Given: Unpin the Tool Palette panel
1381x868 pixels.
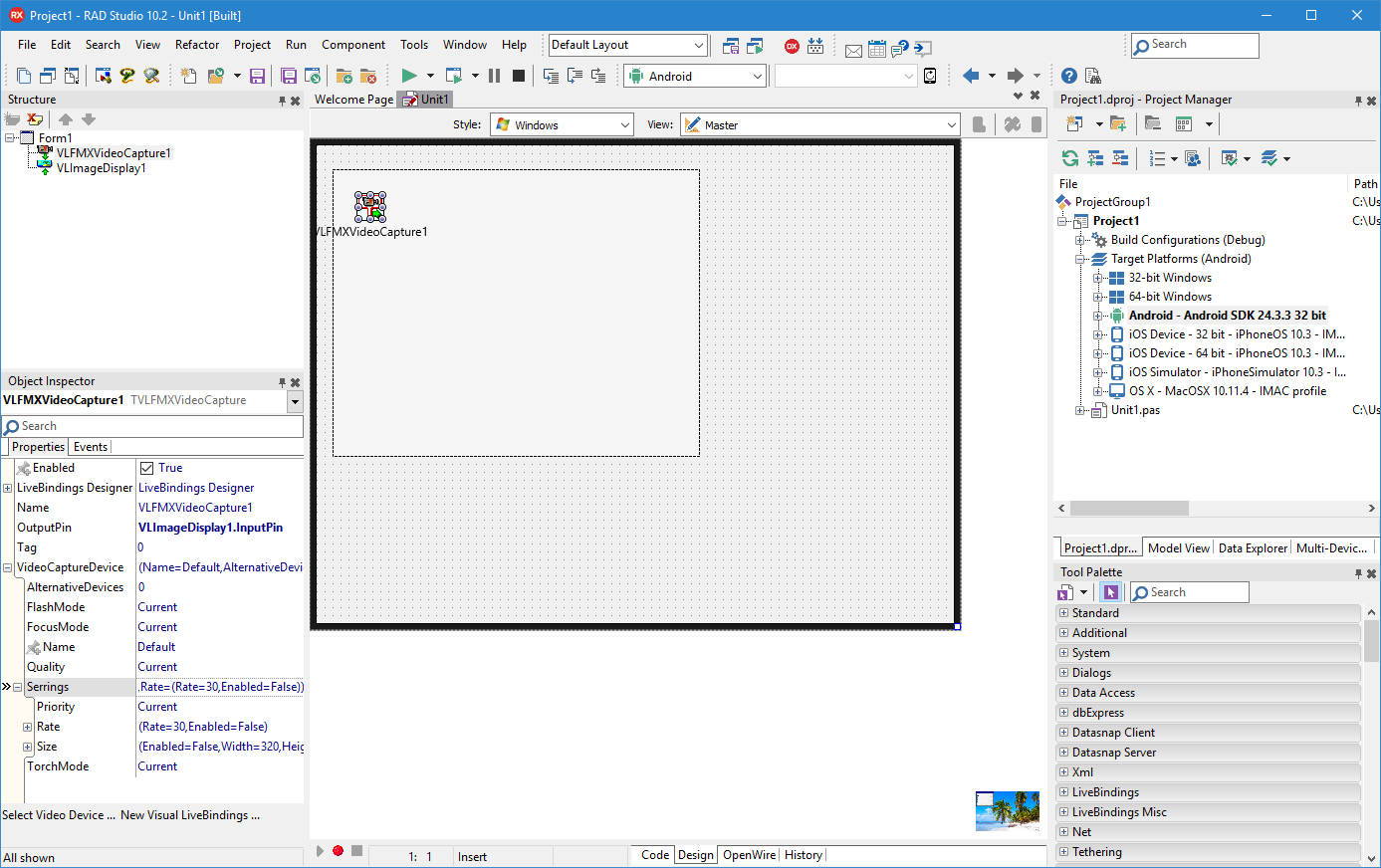Looking at the screenshot, I should (1358, 572).
